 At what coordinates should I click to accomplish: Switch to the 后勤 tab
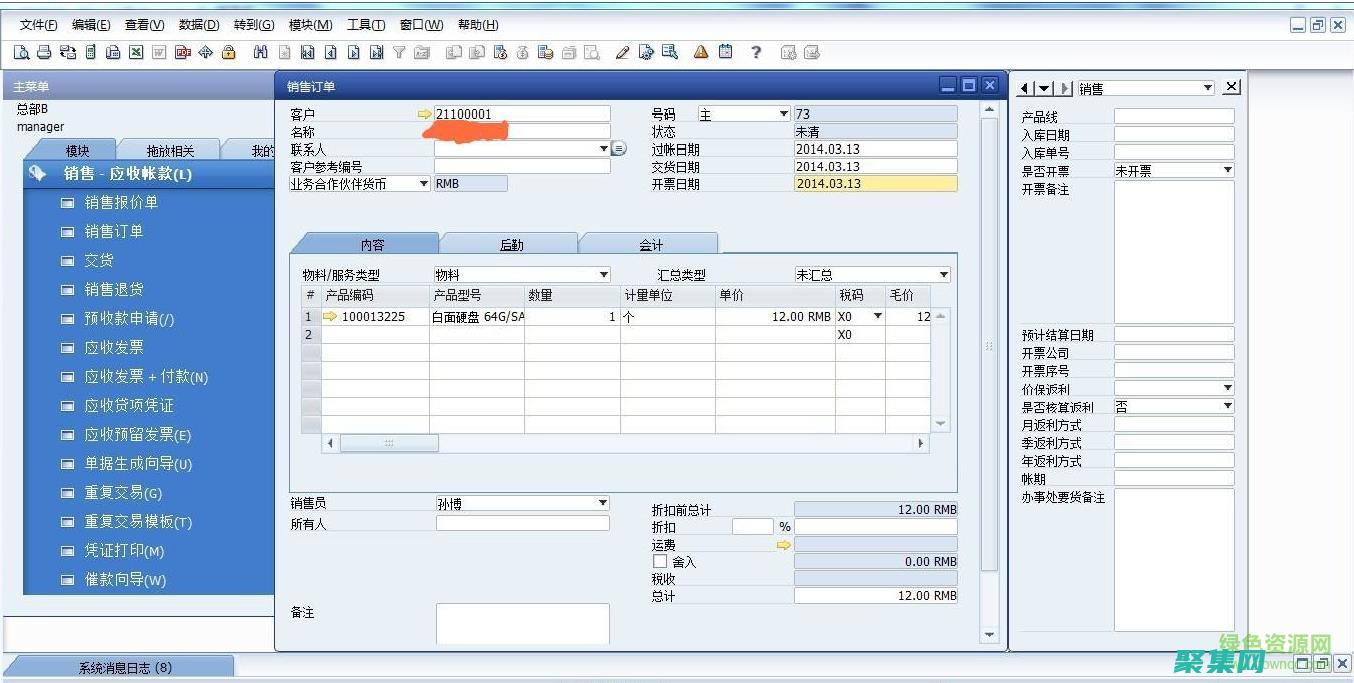[511, 242]
